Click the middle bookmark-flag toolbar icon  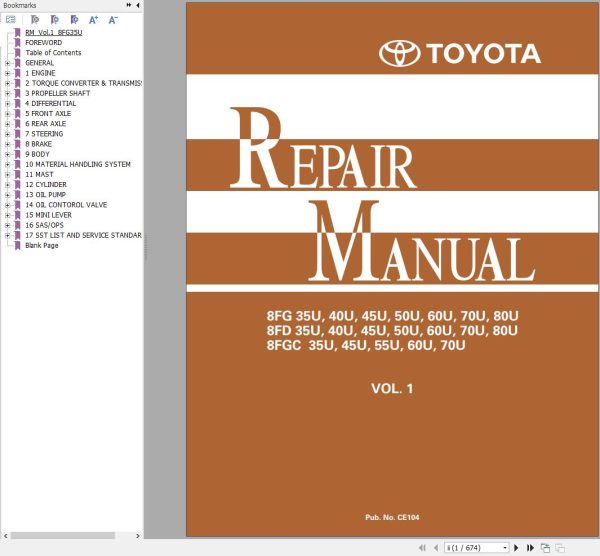tap(54, 20)
